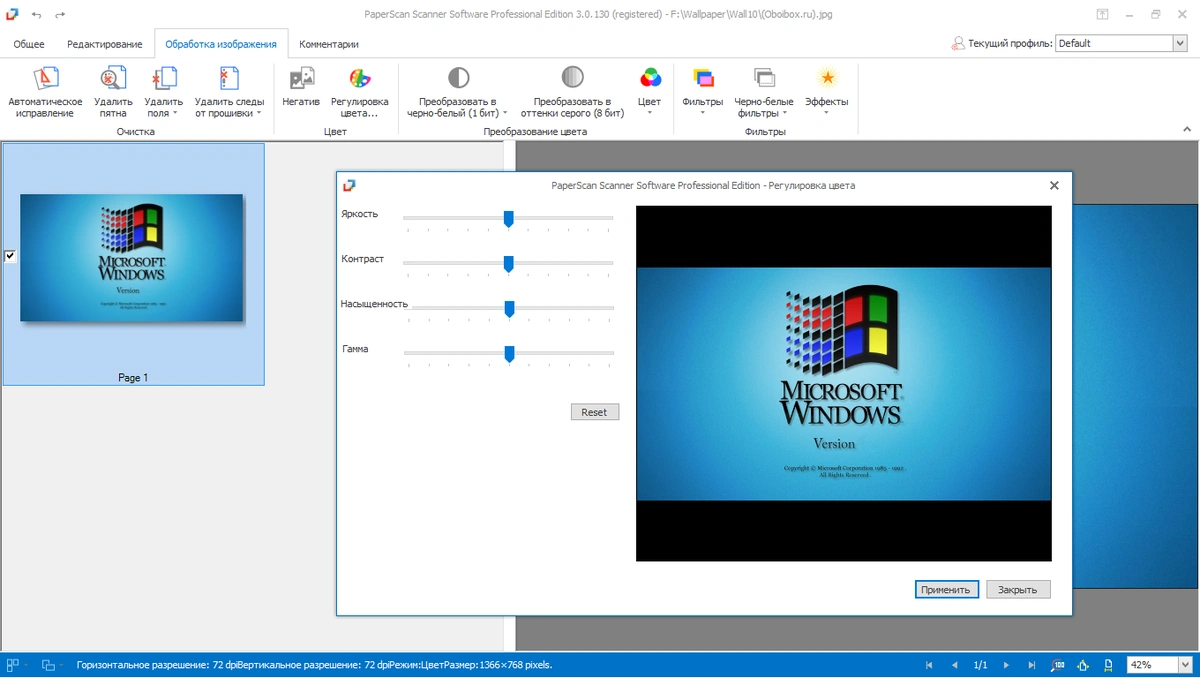Click the layout icon in status bar
The width and height of the screenshot is (1200, 678).
coord(49,665)
